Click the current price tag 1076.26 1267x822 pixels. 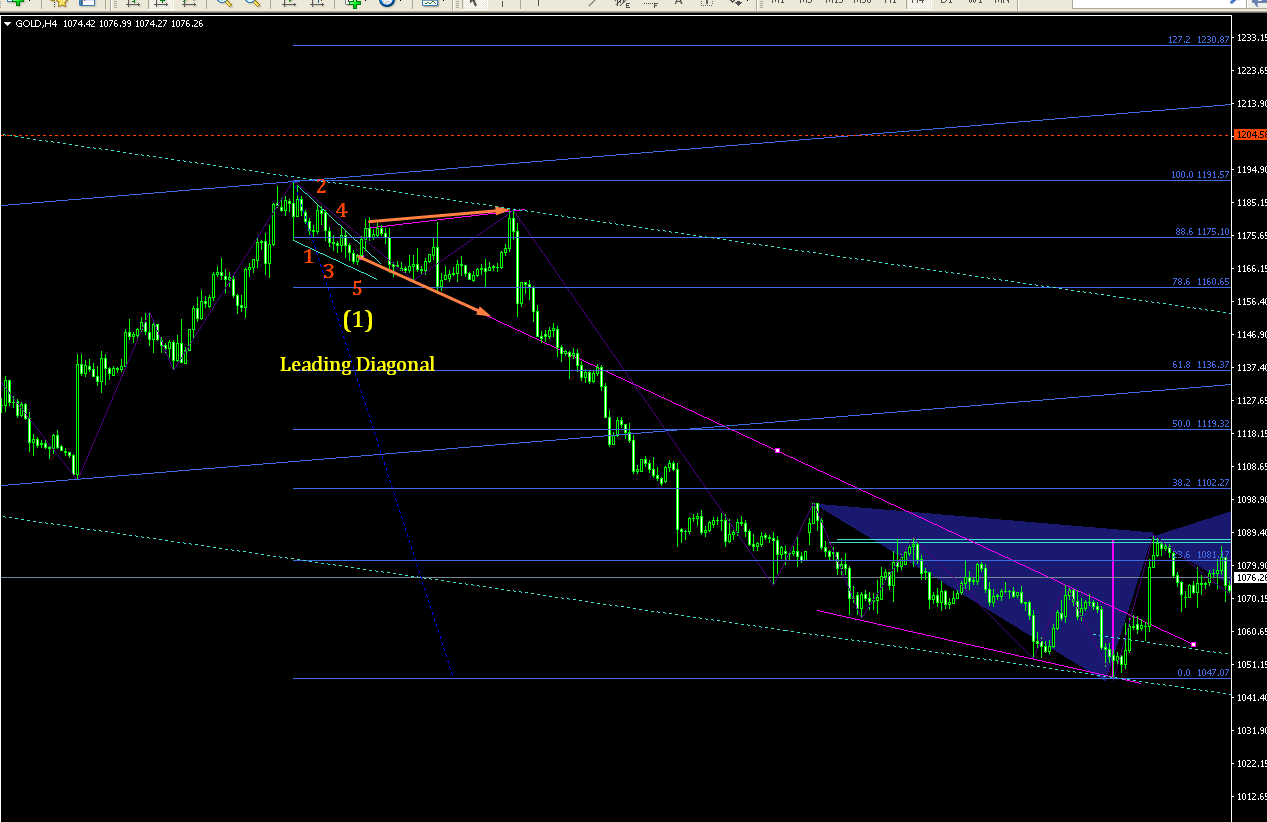[1250, 578]
